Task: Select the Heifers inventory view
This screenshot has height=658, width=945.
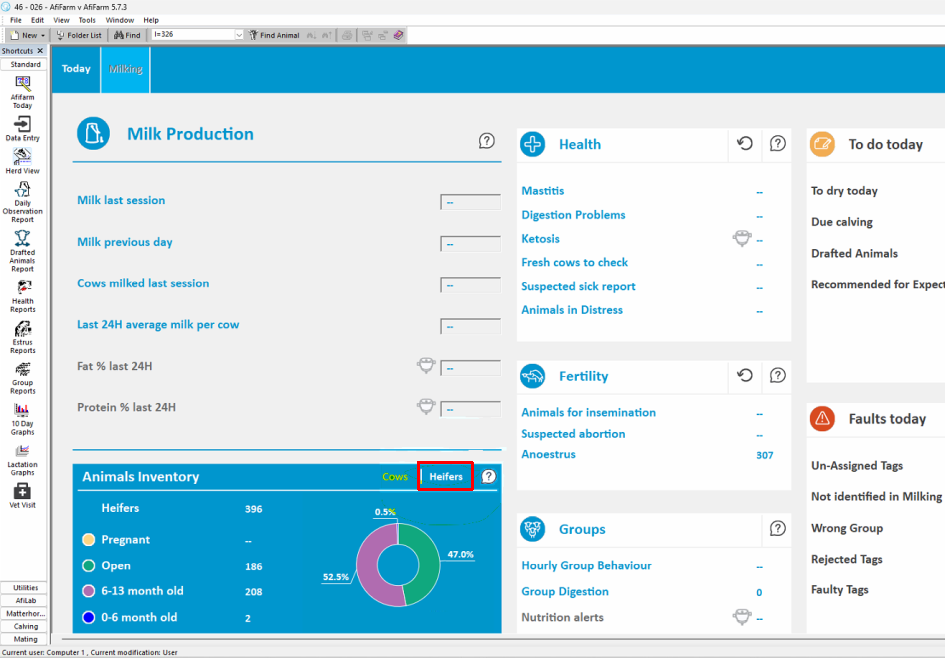Action: point(446,477)
